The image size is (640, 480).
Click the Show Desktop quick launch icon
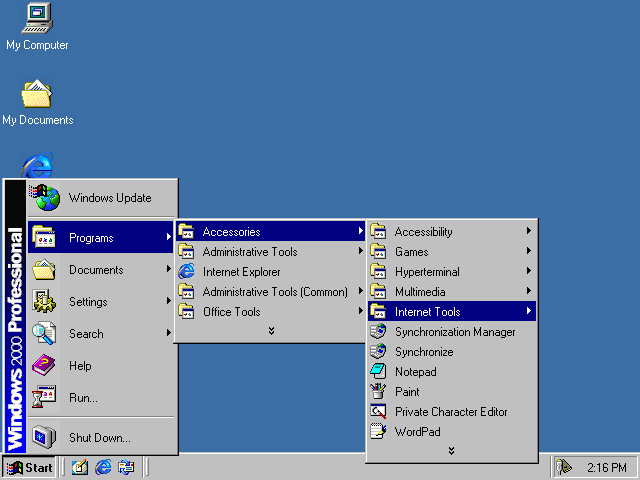(x=80, y=467)
